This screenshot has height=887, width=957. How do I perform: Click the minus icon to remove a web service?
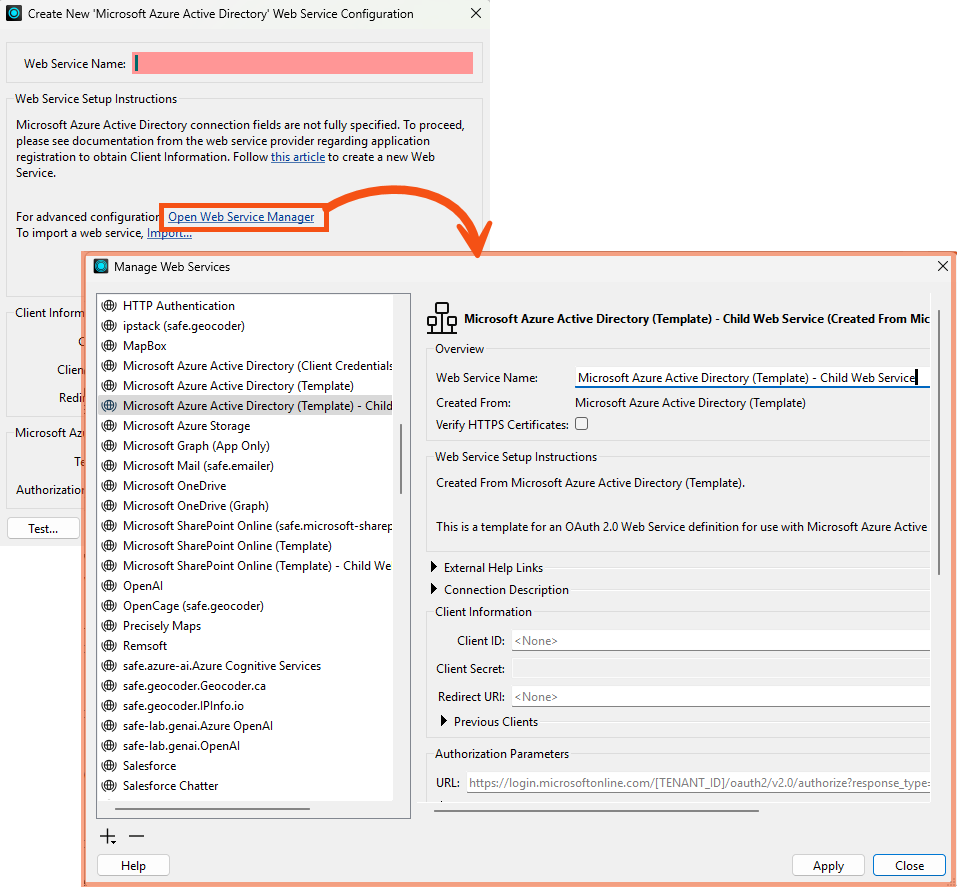tap(136, 836)
